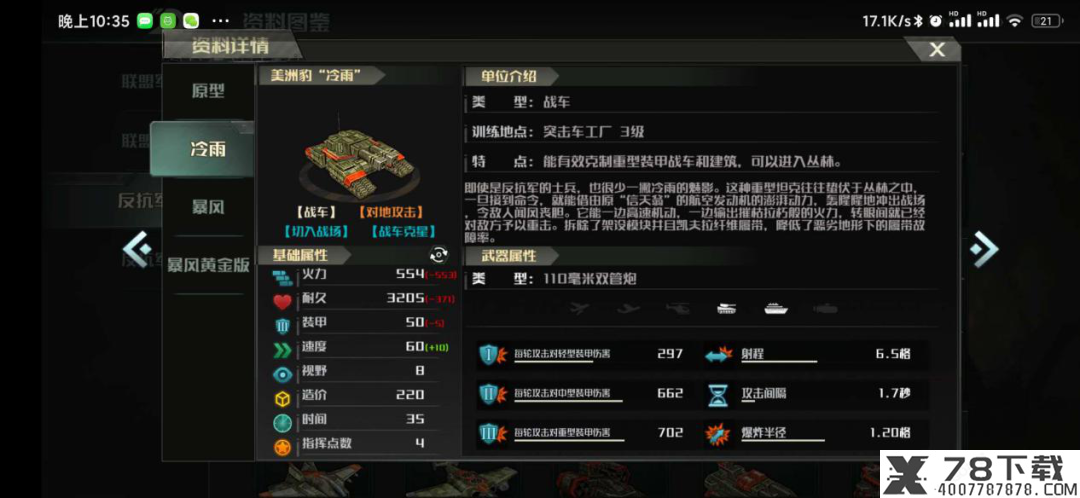Tap the tank target-type icon

727,309
